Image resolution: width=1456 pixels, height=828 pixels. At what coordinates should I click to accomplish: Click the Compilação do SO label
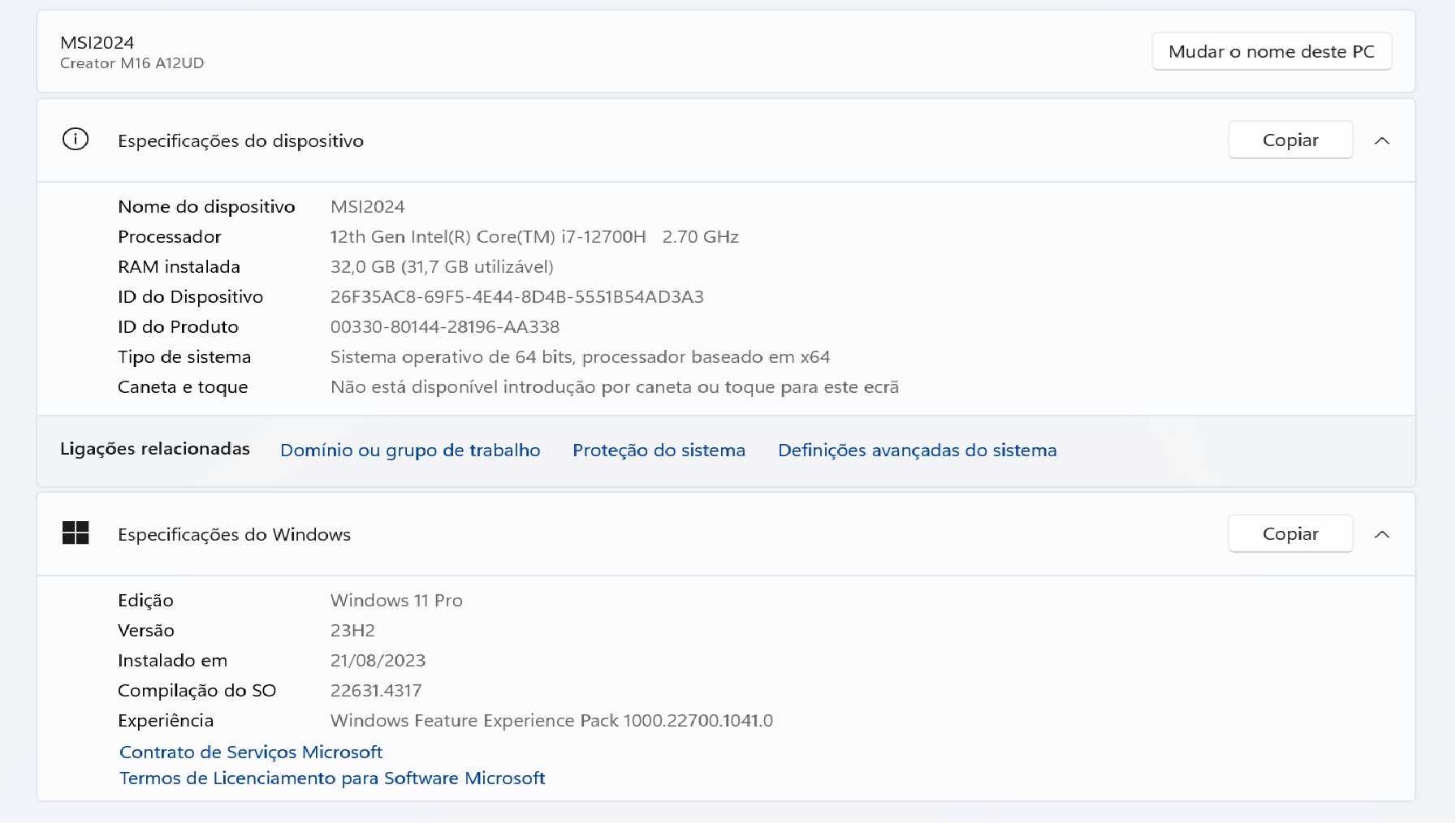197,691
